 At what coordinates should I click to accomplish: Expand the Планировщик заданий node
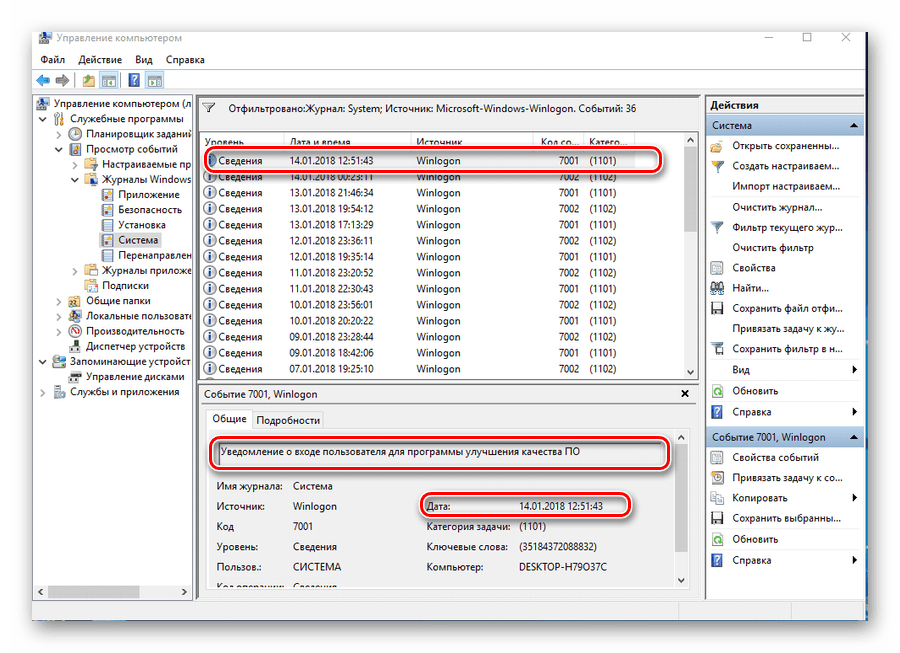(x=59, y=134)
